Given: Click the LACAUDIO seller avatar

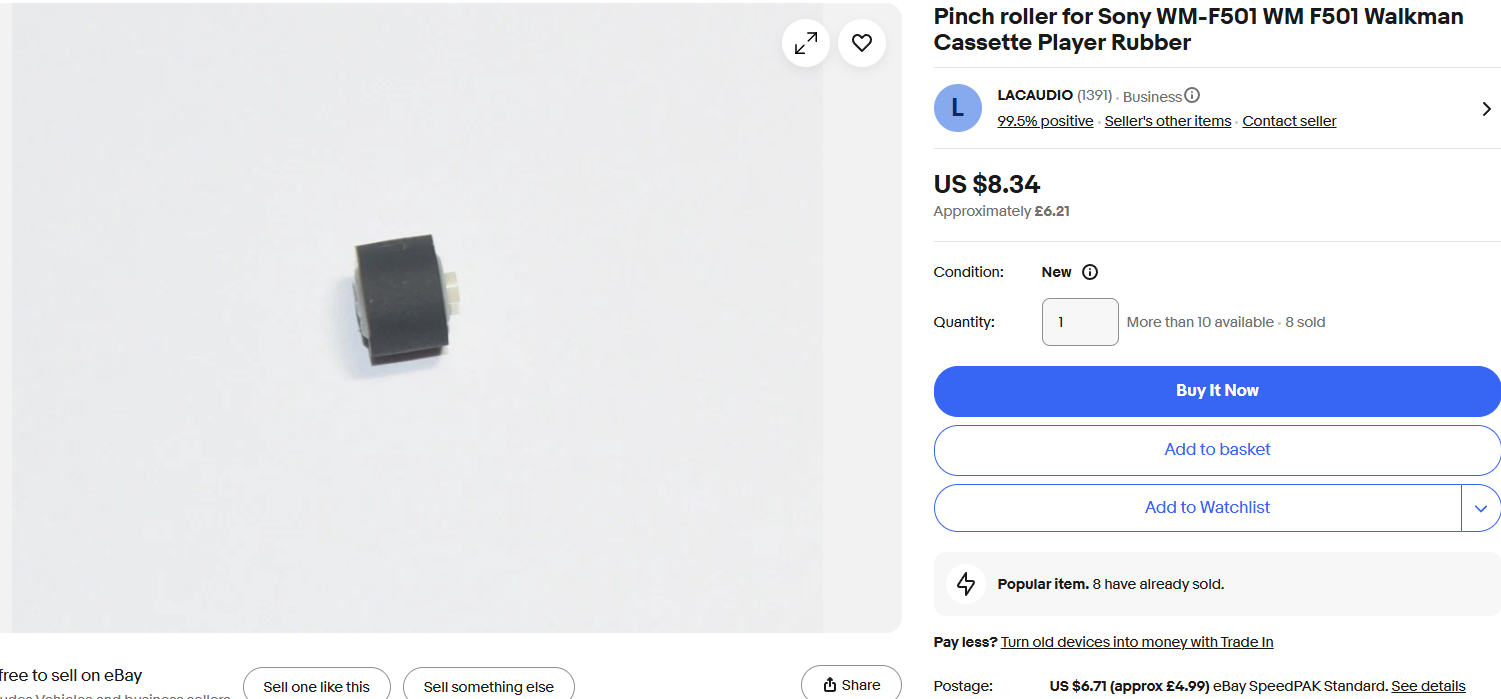Looking at the screenshot, I should point(957,108).
